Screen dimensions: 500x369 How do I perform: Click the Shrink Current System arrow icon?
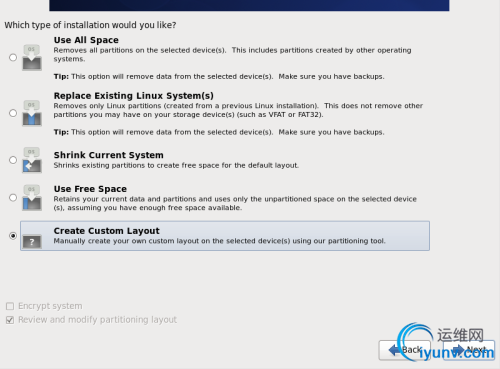pos(32,160)
